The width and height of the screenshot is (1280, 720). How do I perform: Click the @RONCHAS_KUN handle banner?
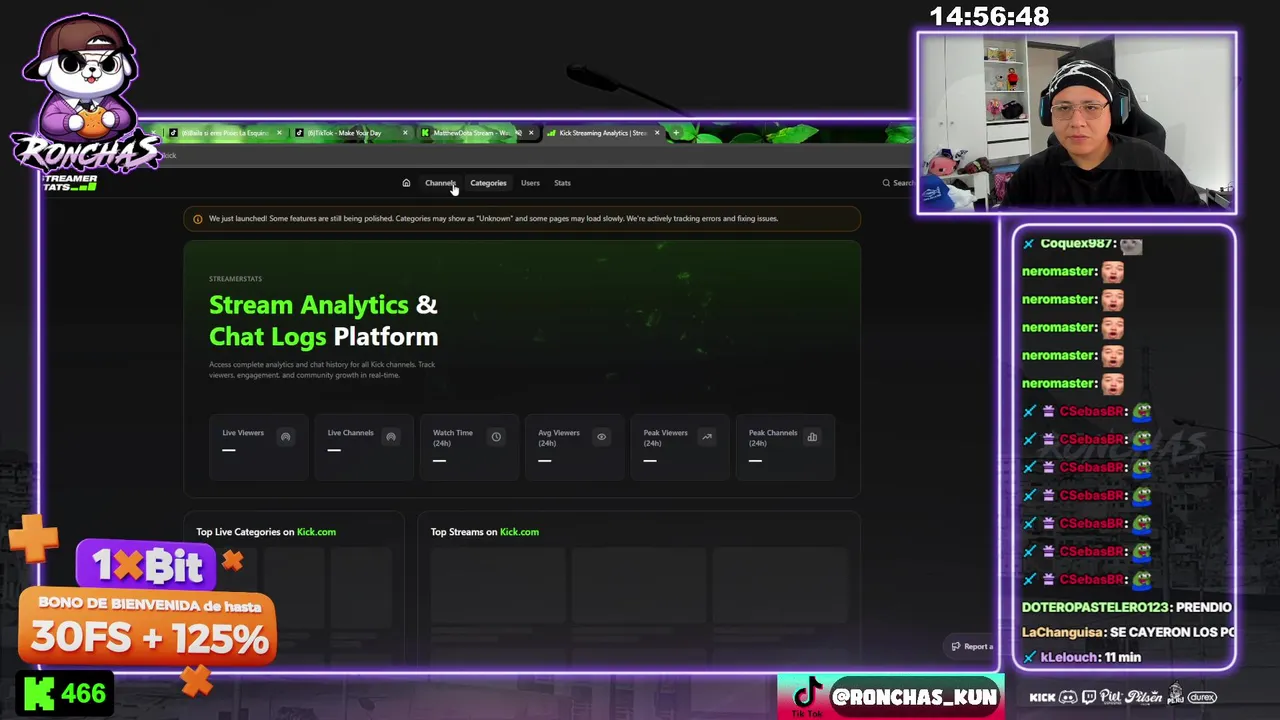913,697
